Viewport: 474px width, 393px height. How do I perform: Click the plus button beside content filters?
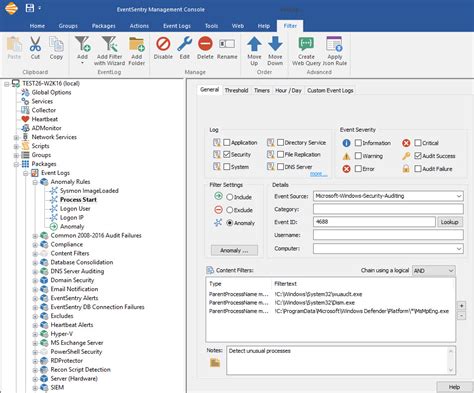[x=461, y=306]
